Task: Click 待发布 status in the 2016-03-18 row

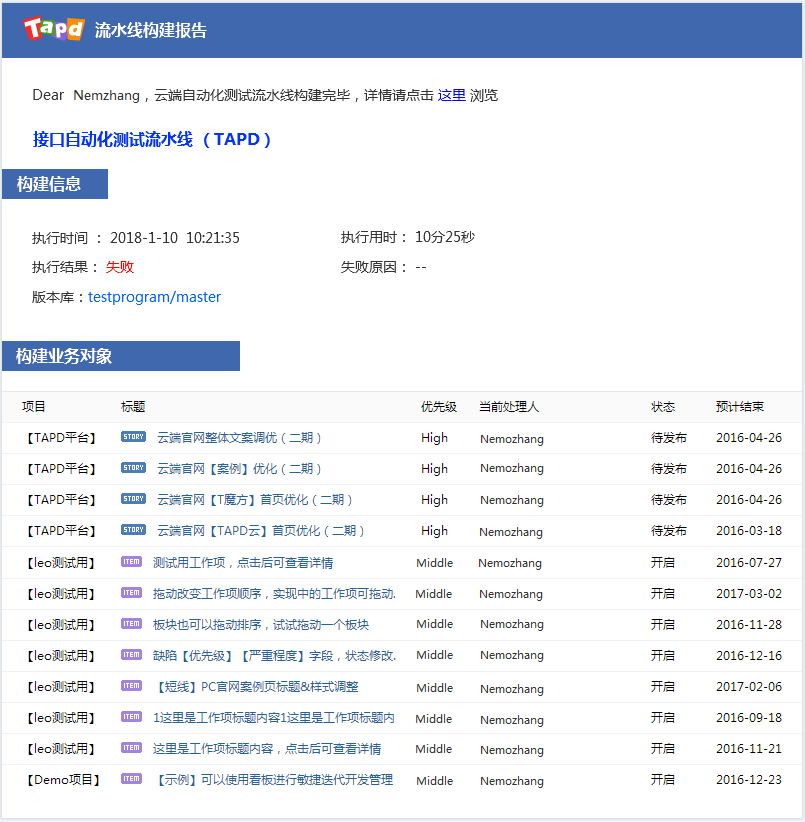Action: pos(669,531)
